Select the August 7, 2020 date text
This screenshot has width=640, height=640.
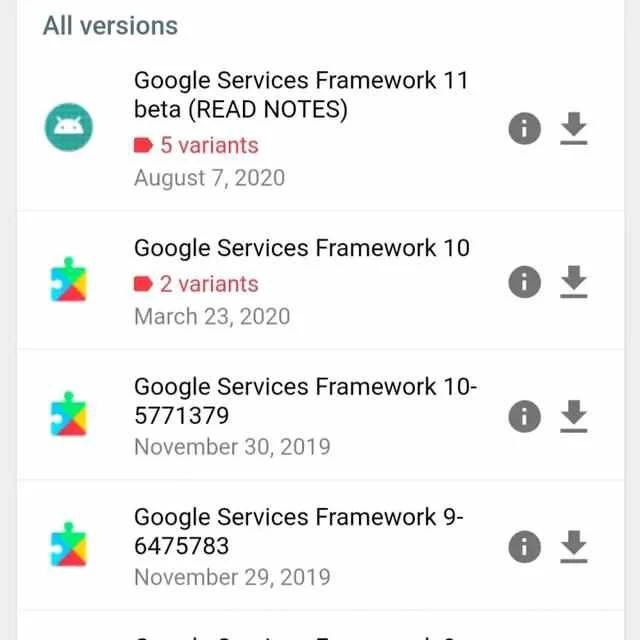pyautogui.click(x=209, y=178)
